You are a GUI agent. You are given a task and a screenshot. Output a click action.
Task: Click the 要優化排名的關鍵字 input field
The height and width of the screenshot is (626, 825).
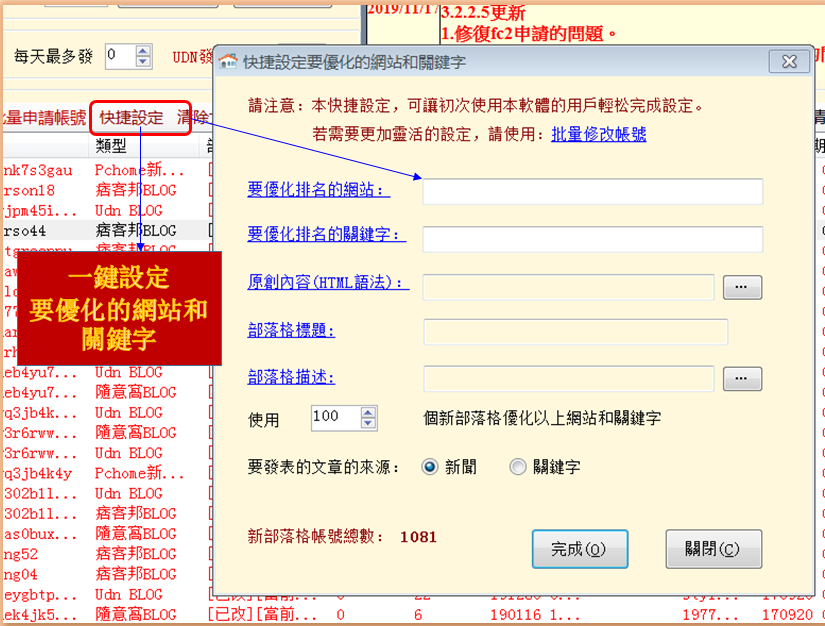coord(592,239)
